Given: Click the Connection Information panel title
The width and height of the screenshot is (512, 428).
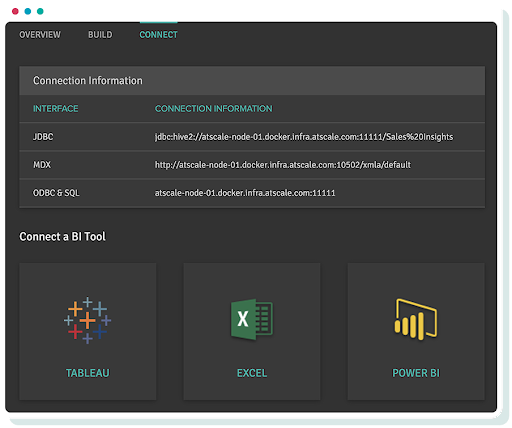Looking at the screenshot, I should 88,81.
